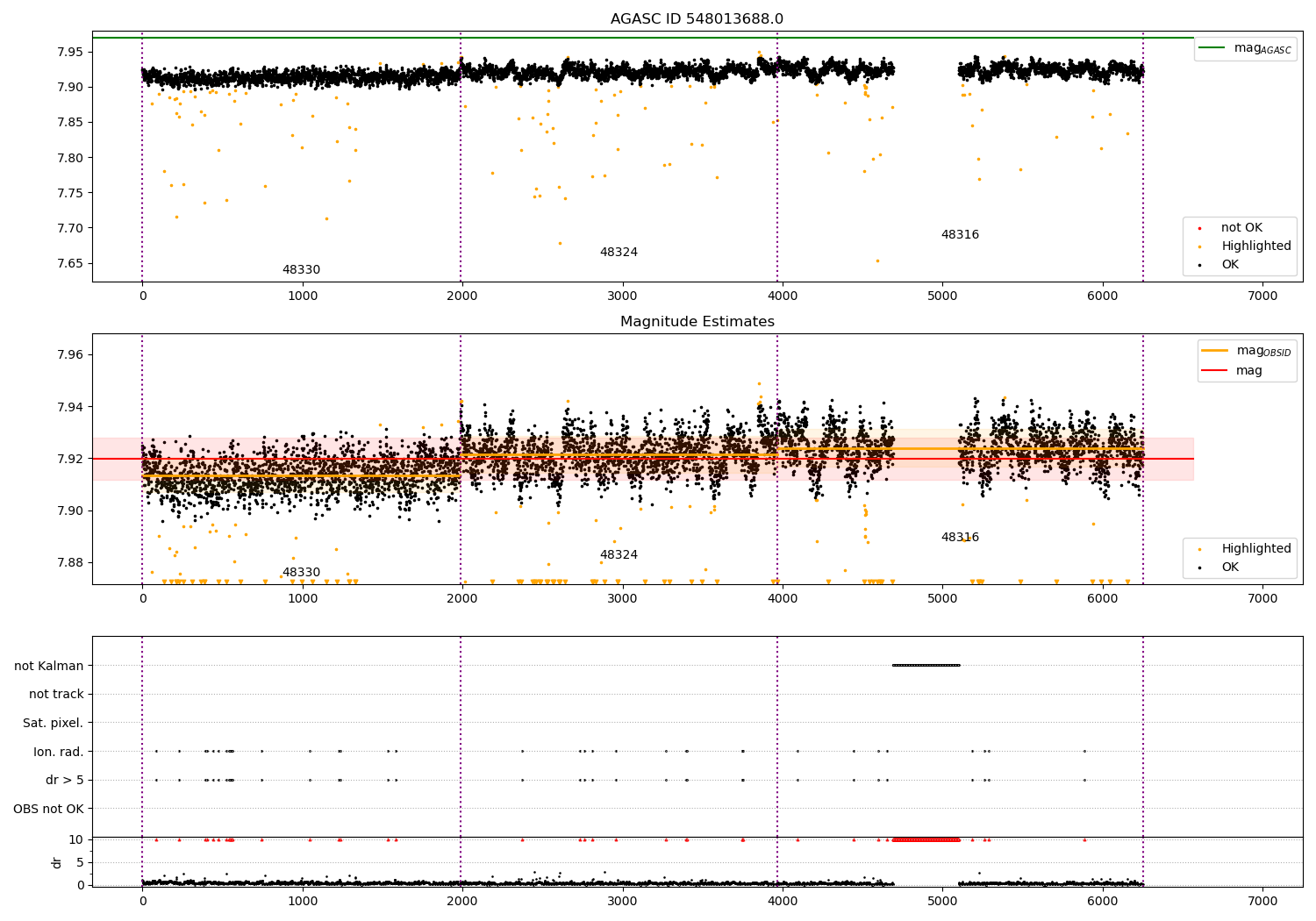The width and height of the screenshot is (1316, 921).
Task: Click the 'OBS not OK' y-axis label
Action: (49, 809)
